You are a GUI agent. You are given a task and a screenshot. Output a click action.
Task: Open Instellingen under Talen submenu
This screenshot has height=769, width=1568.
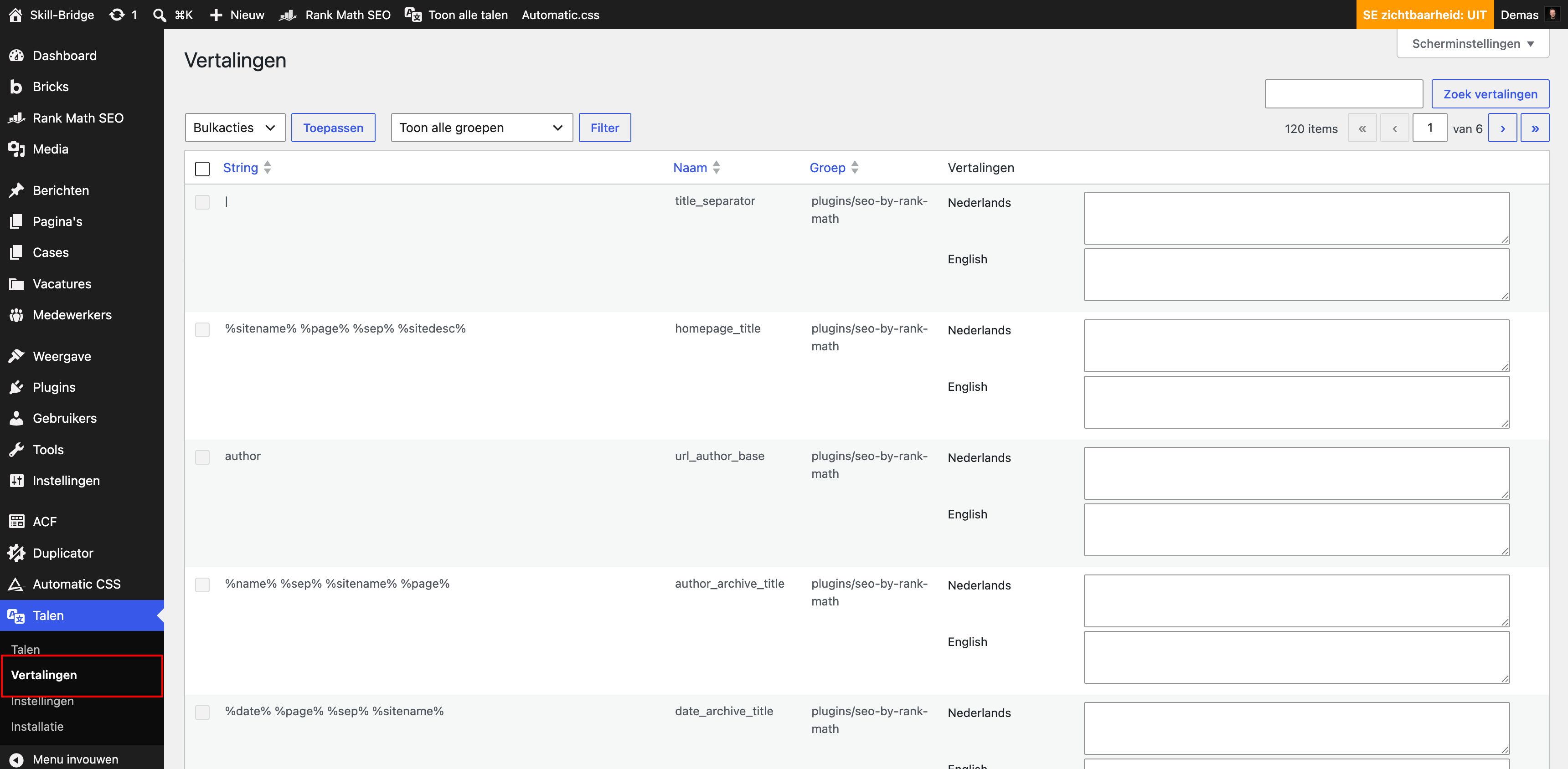[x=42, y=701]
